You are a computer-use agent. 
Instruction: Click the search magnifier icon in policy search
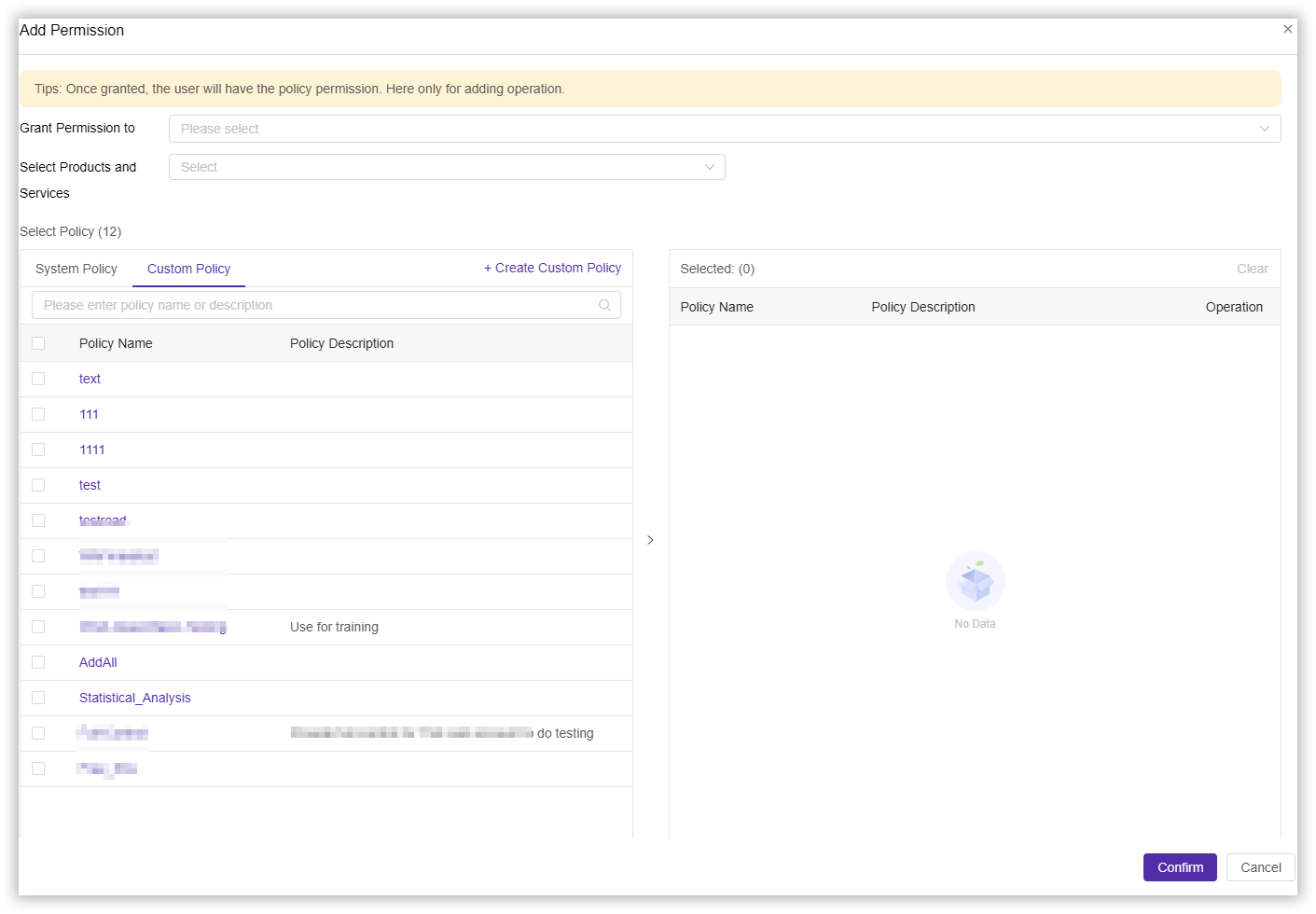[604, 305]
